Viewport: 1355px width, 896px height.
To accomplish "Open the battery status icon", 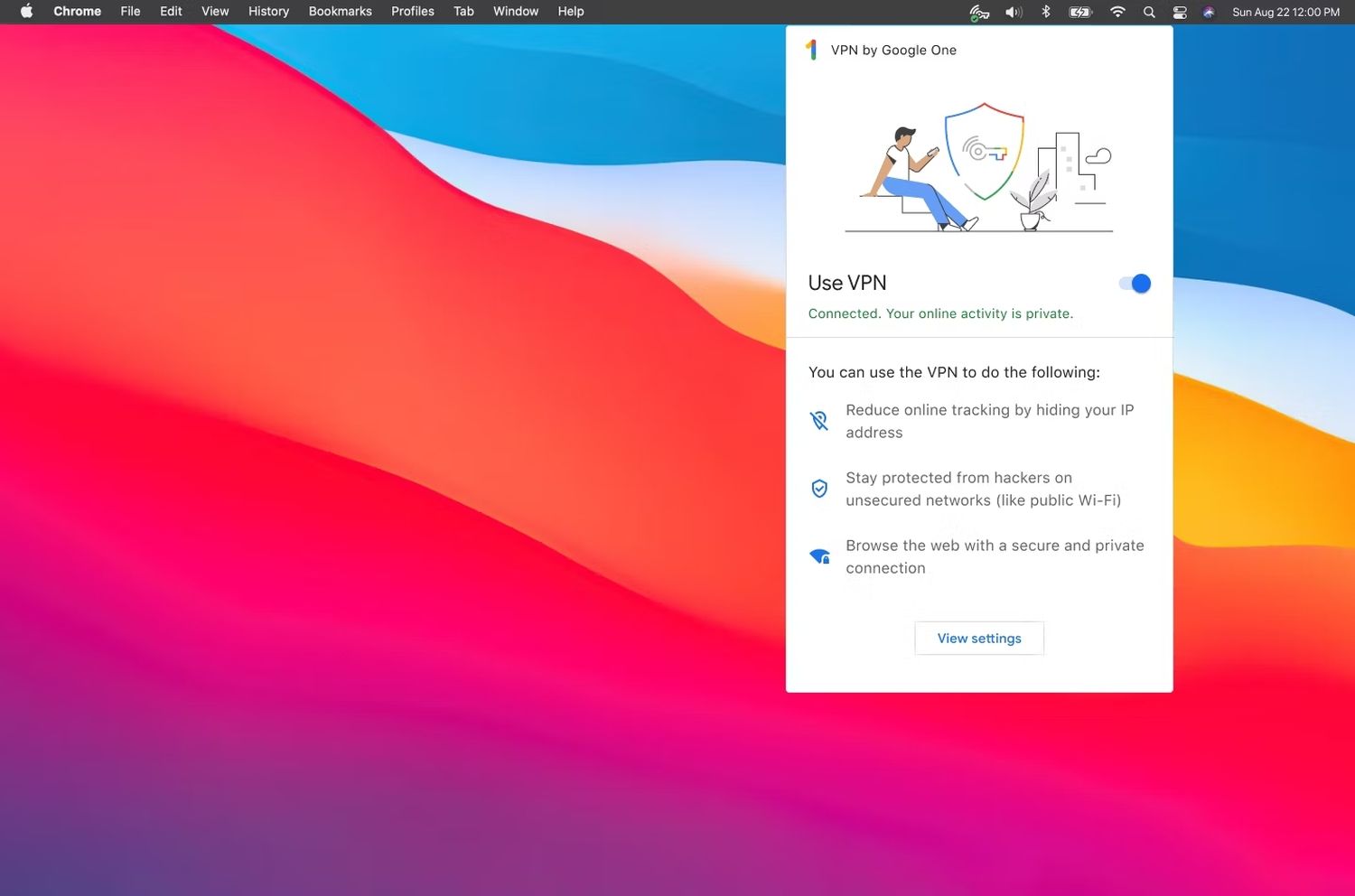I will 1080,13.
